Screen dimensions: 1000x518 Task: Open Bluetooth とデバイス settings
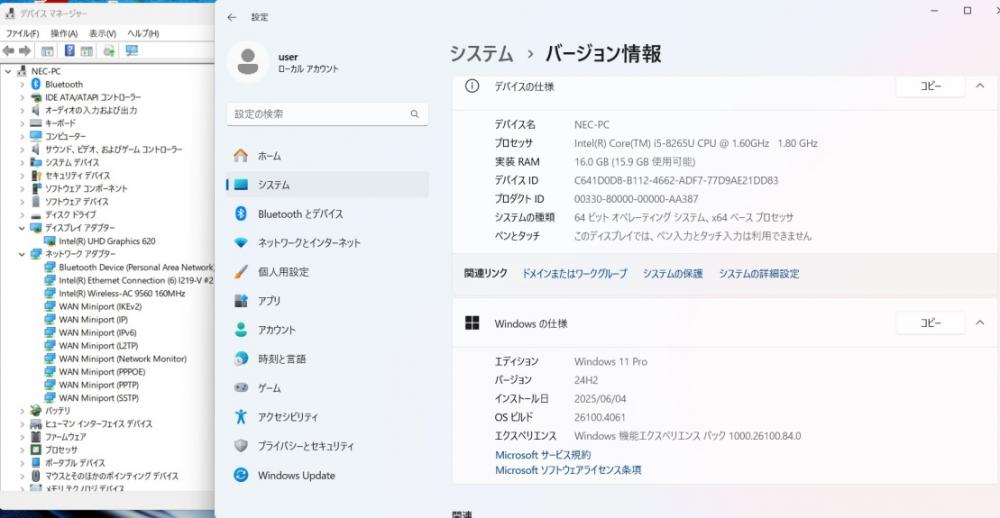(x=327, y=214)
